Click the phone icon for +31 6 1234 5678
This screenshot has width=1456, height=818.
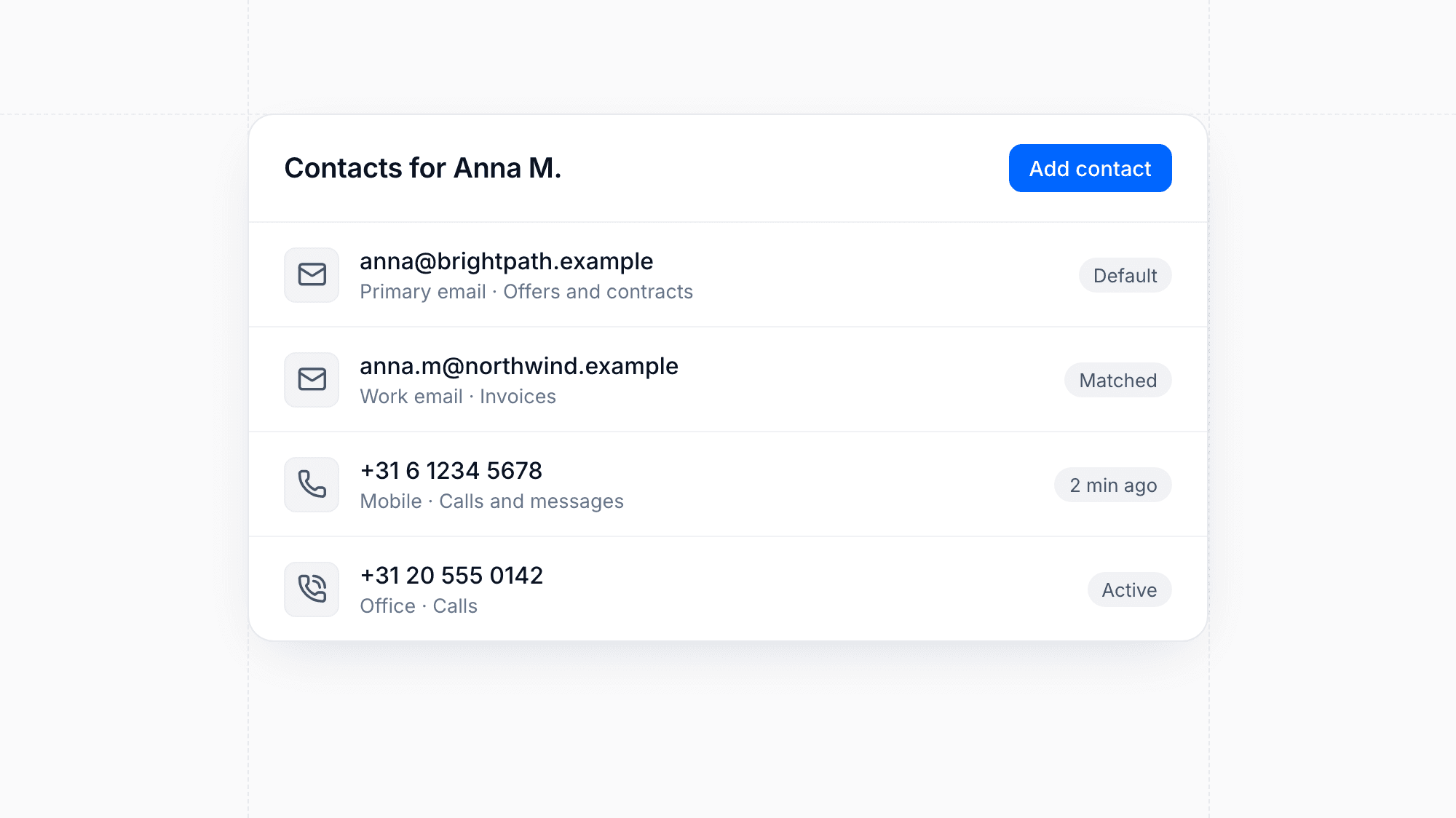tap(312, 485)
